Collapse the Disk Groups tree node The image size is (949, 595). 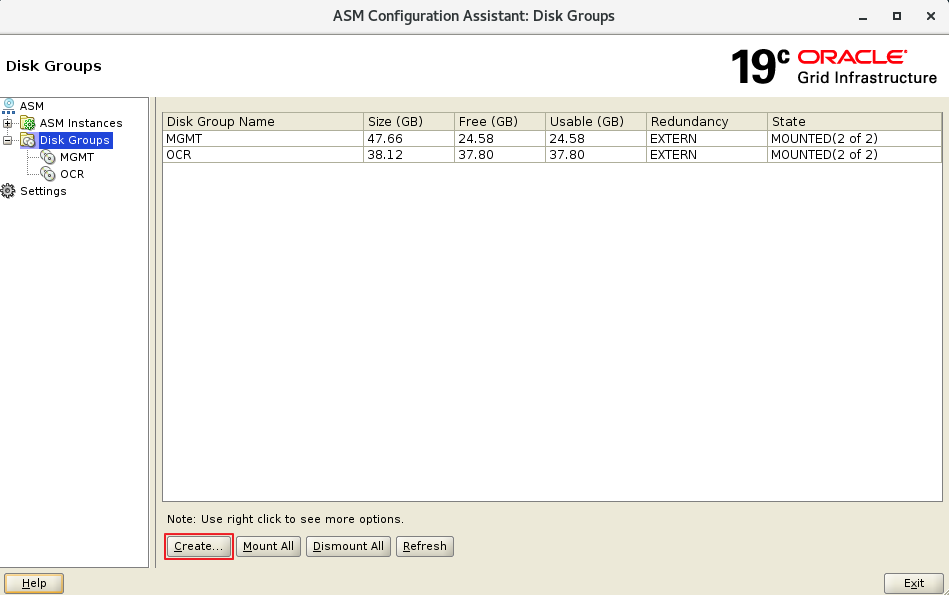7,140
